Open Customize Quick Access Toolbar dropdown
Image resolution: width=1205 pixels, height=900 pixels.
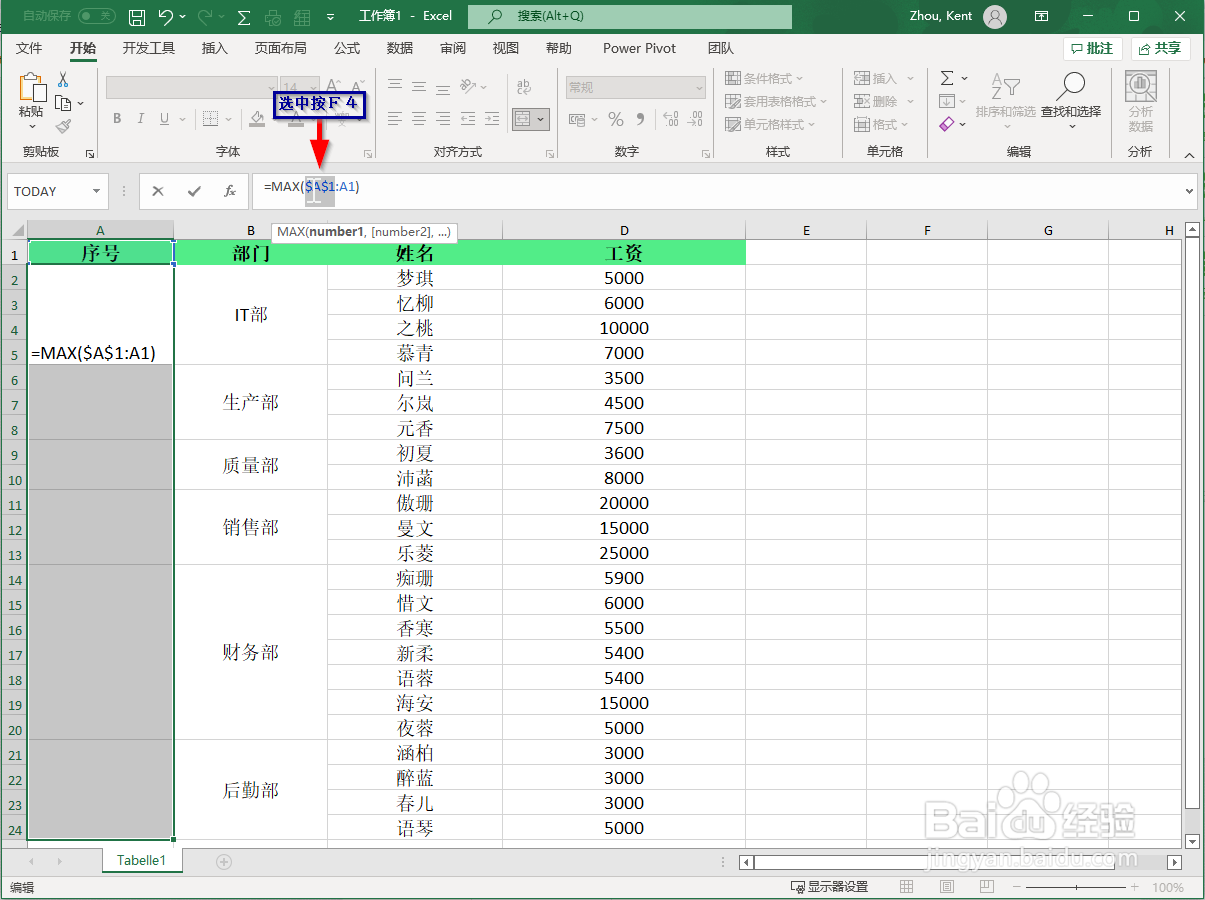tap(331, 17)
